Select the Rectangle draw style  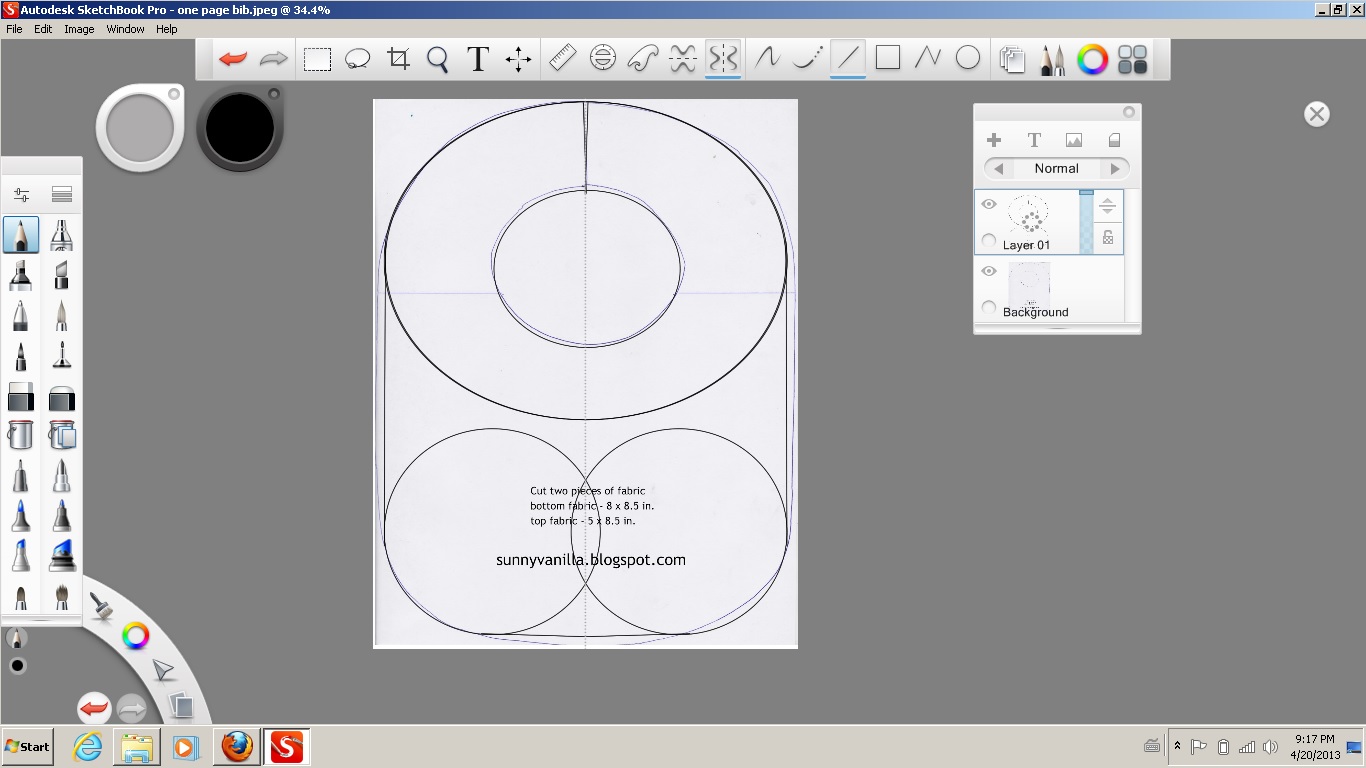(888, 59)
